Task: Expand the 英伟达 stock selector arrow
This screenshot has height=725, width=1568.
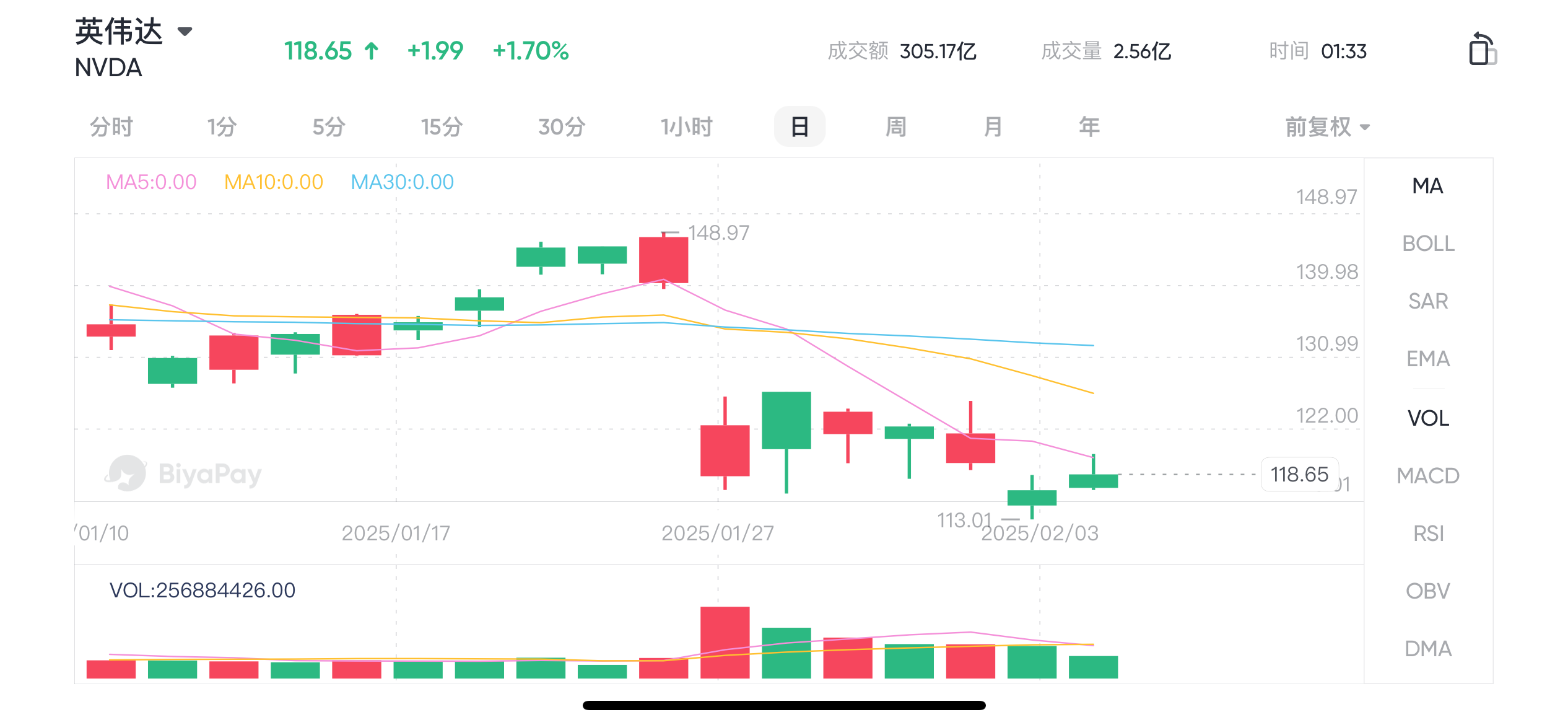Action: point(185,31)
